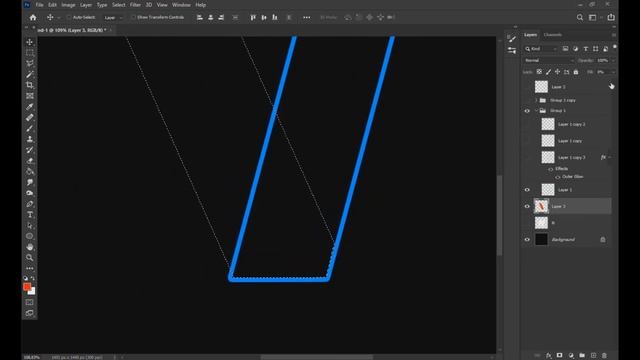640x360 pixels.
Task: Select the Frame tool
Action: coord(30,96)
